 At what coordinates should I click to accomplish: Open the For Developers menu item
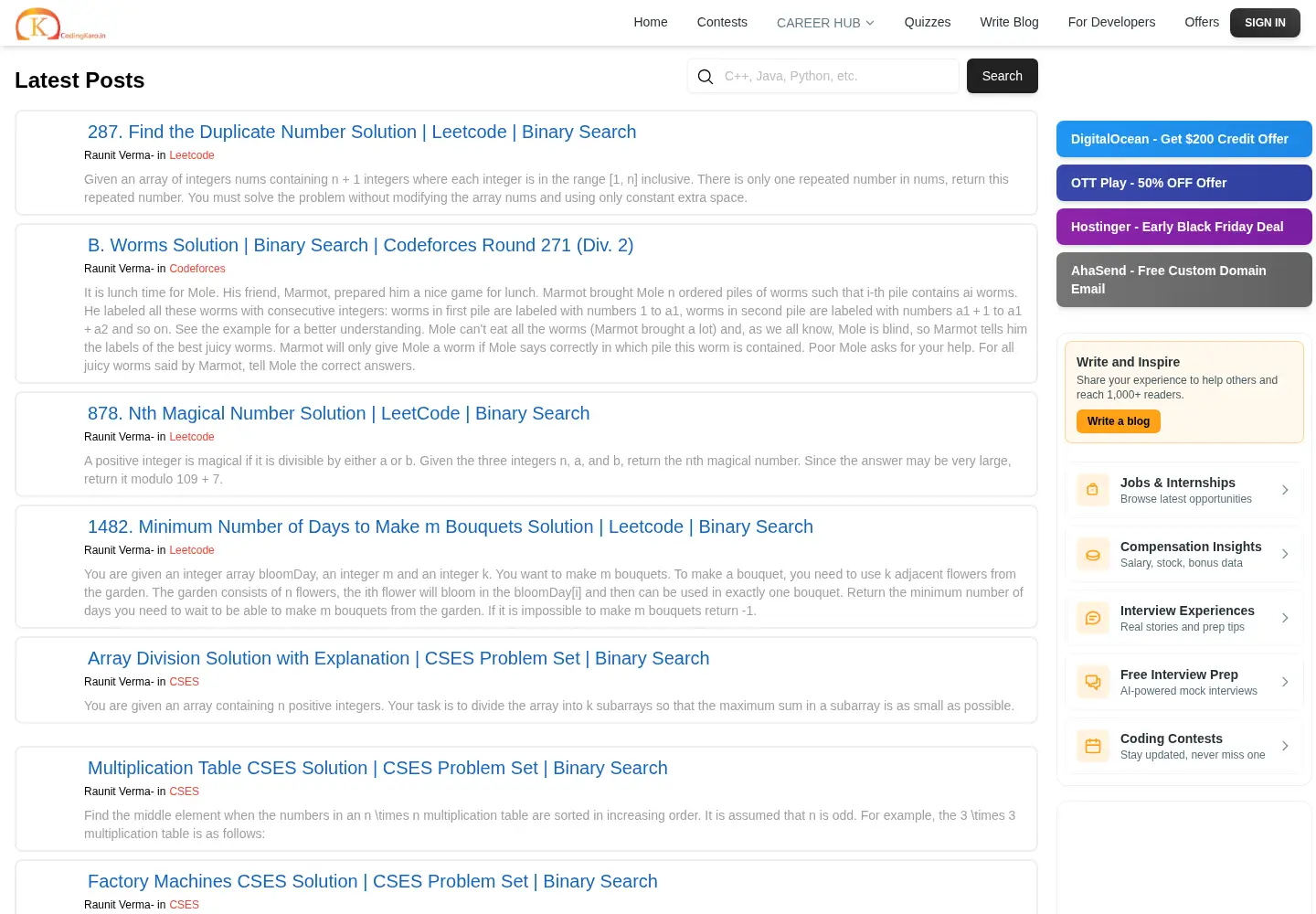[1111, 22]
